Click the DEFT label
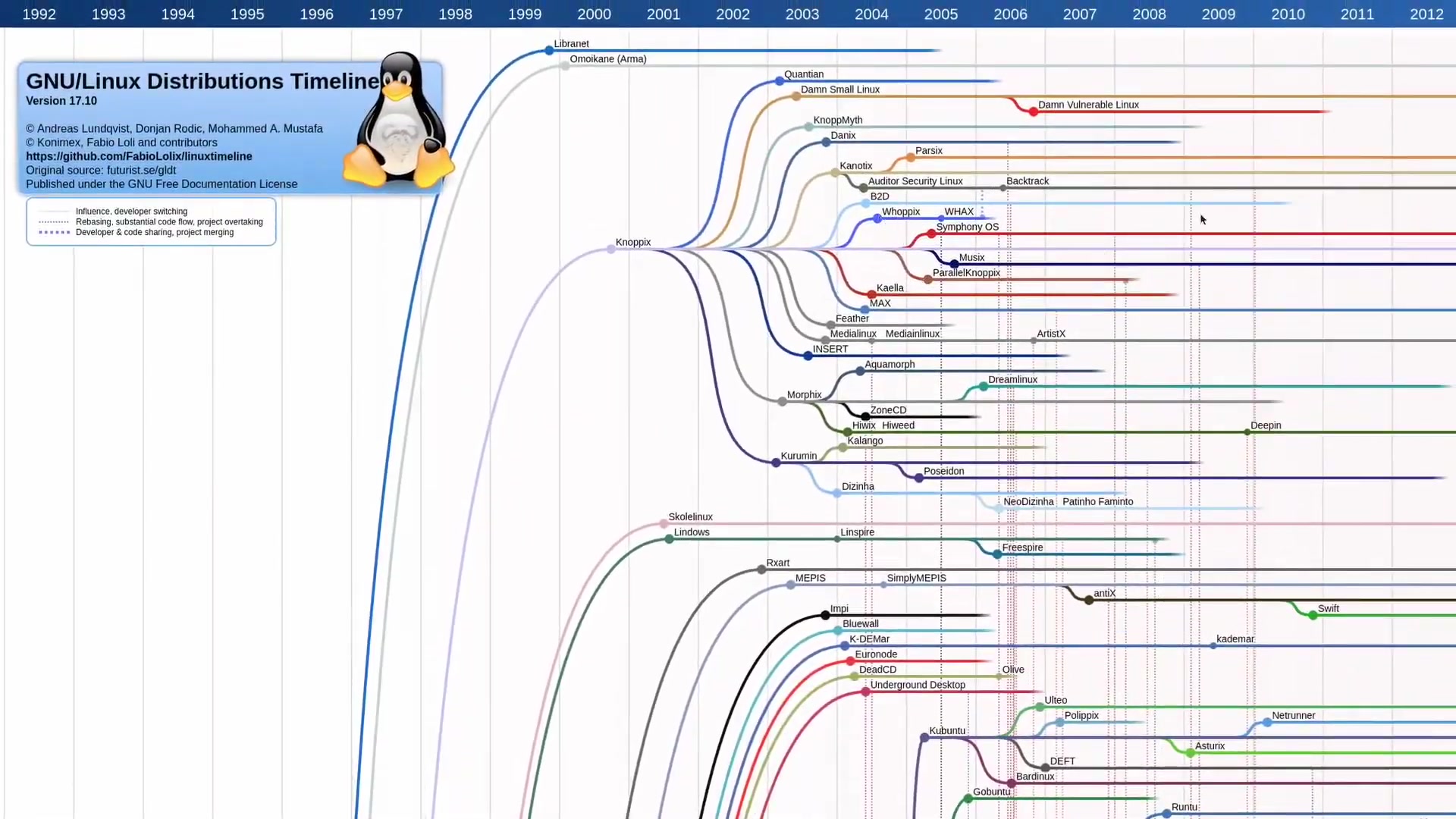 1062,761
